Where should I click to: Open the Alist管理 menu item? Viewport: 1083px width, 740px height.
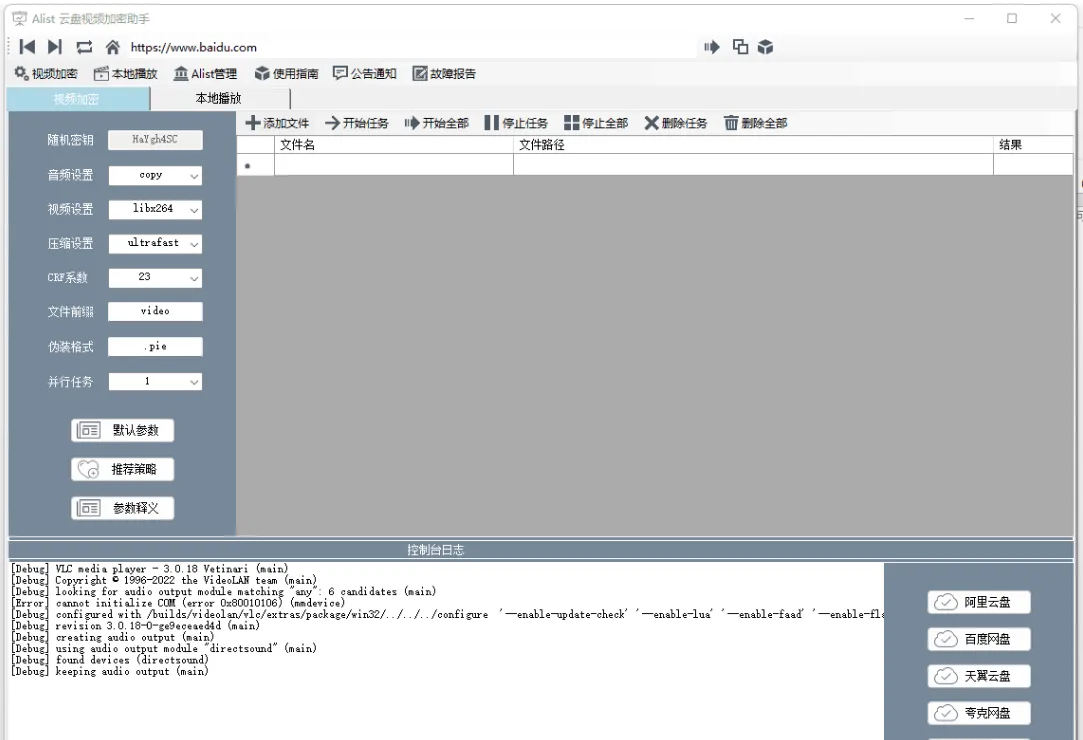click(x=205, y=73)
